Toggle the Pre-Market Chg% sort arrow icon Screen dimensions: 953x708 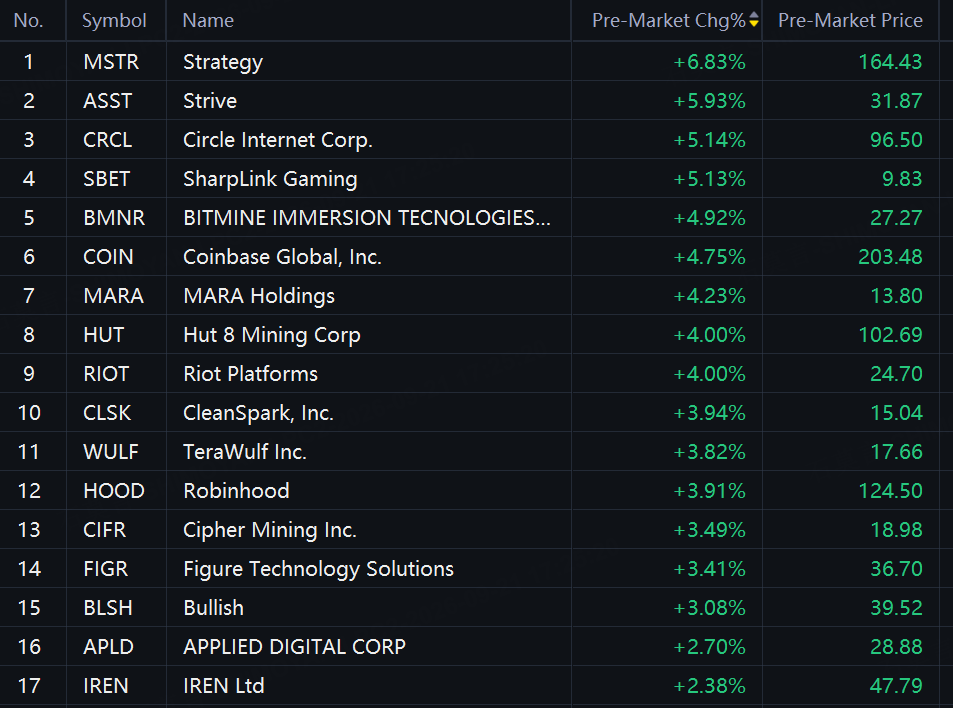pyautogui.click(x=754, y=20)
